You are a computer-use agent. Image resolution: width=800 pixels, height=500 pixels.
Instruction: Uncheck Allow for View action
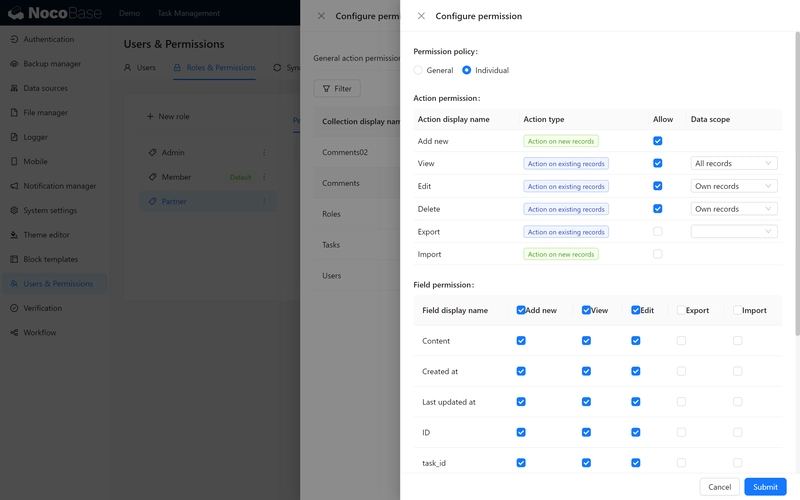click(x=658, y=163)
